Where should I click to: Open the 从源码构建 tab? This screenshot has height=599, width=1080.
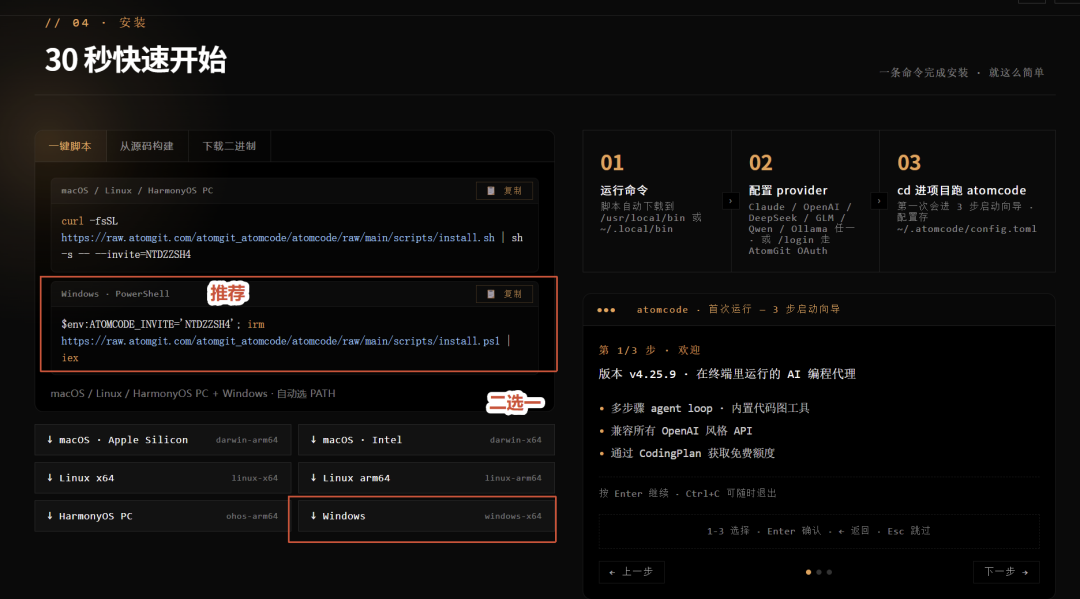tap(147, 146)
